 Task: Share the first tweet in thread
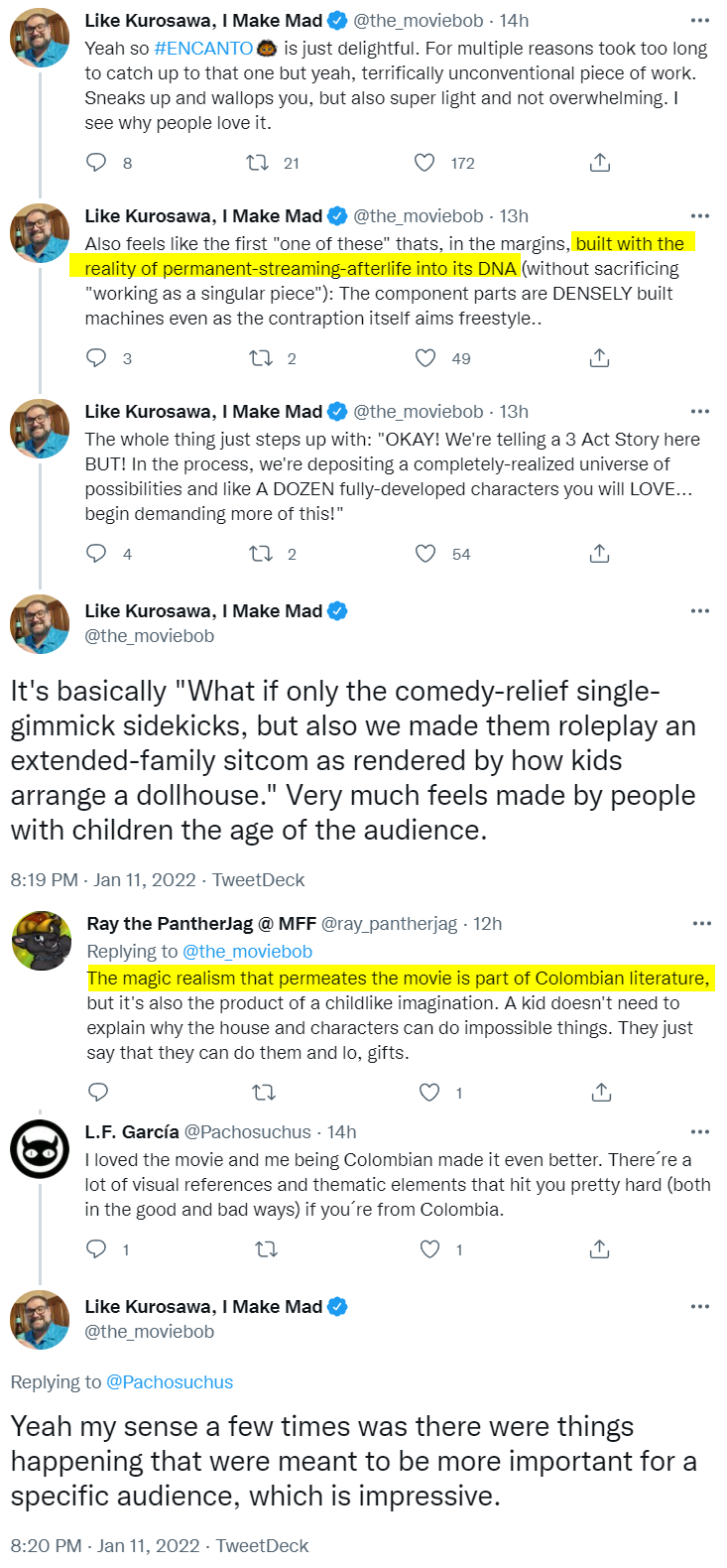pos(600,163)
